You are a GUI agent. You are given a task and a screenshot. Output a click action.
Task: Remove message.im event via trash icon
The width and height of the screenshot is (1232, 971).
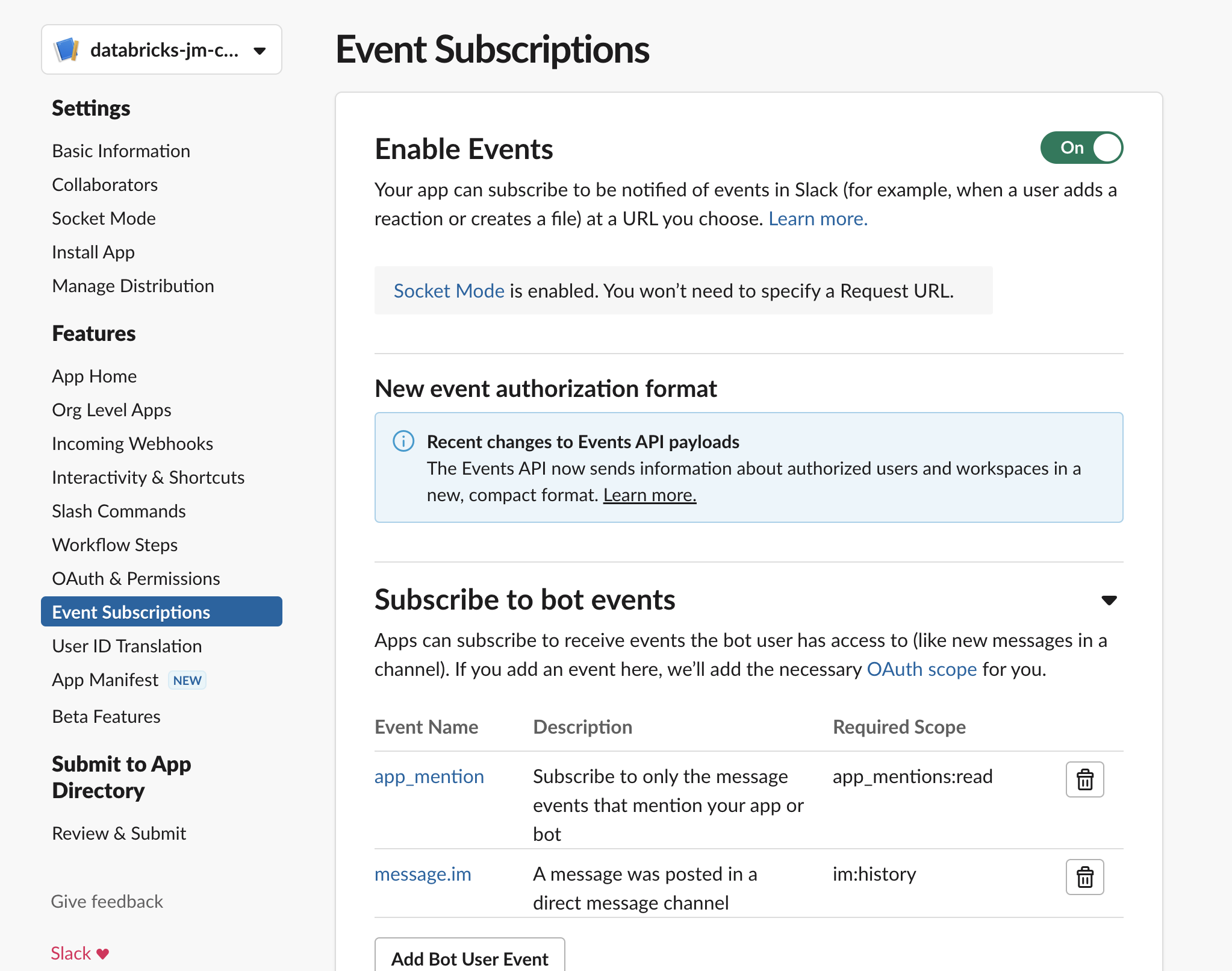(1084, 877)
